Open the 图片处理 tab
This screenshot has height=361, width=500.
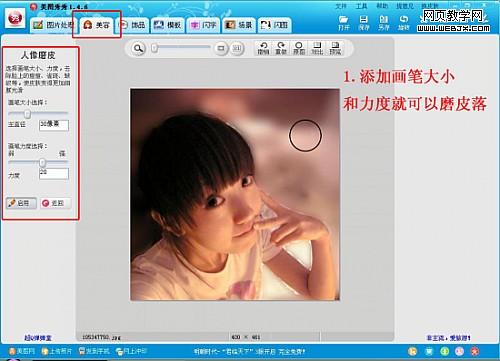click(x=53, y=25)
